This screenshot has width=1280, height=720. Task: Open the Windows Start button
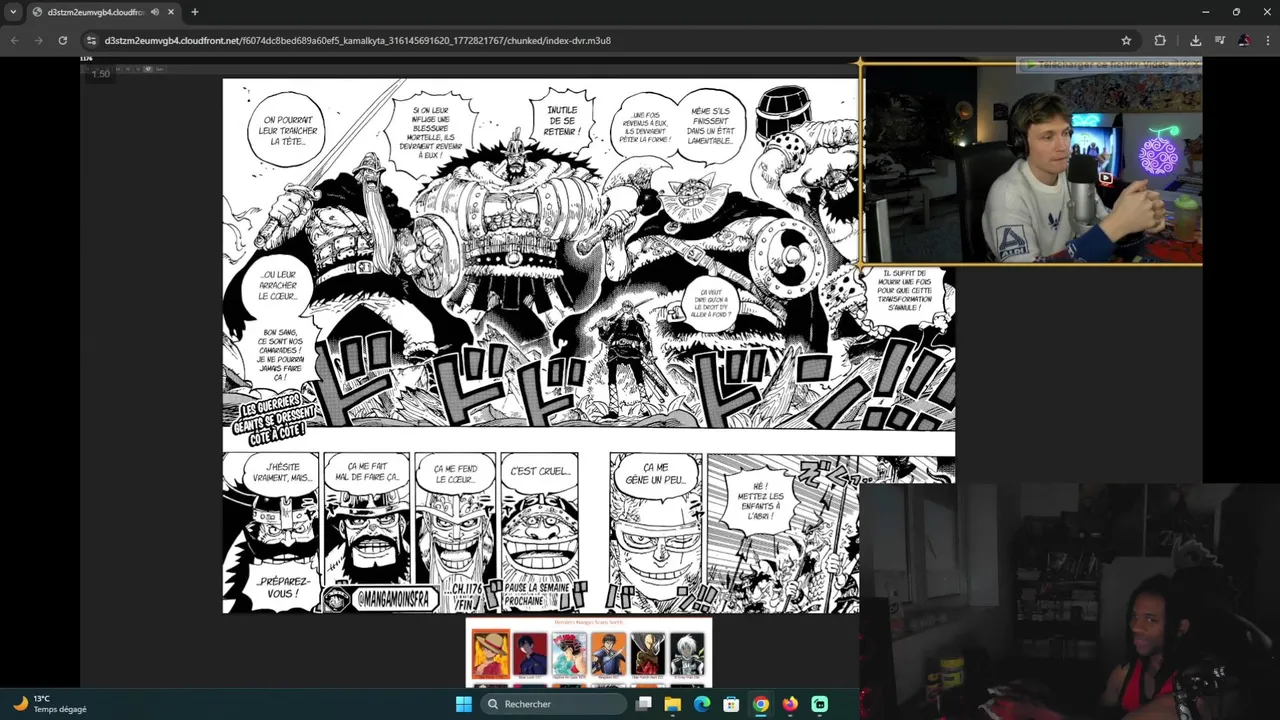[463, 704]
